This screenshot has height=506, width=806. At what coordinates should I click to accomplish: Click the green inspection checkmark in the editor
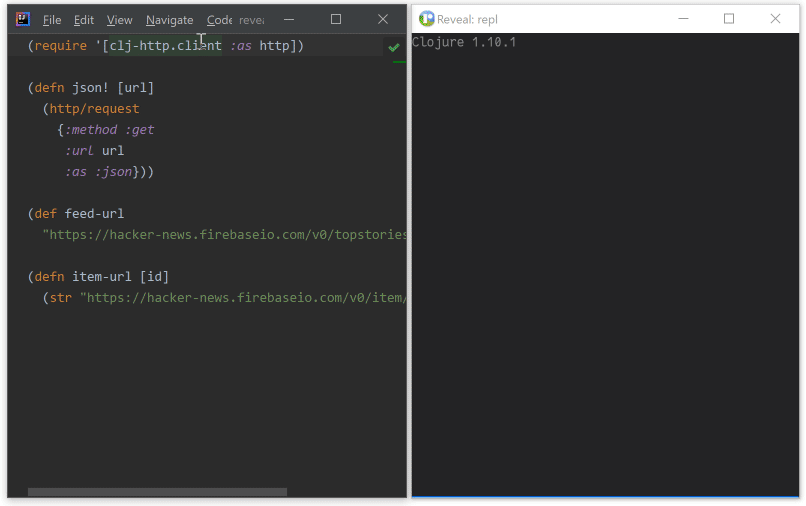pyautogui.click(x=394, y=48)
